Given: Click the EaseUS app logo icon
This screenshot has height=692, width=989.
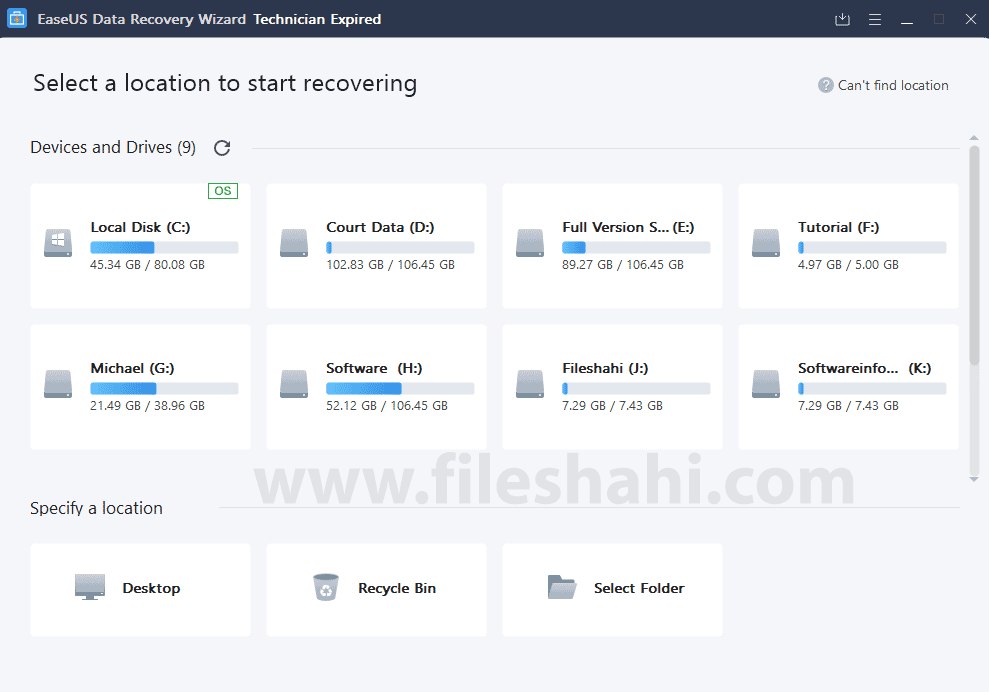Looking at the screenshot, I should (17, 18).
